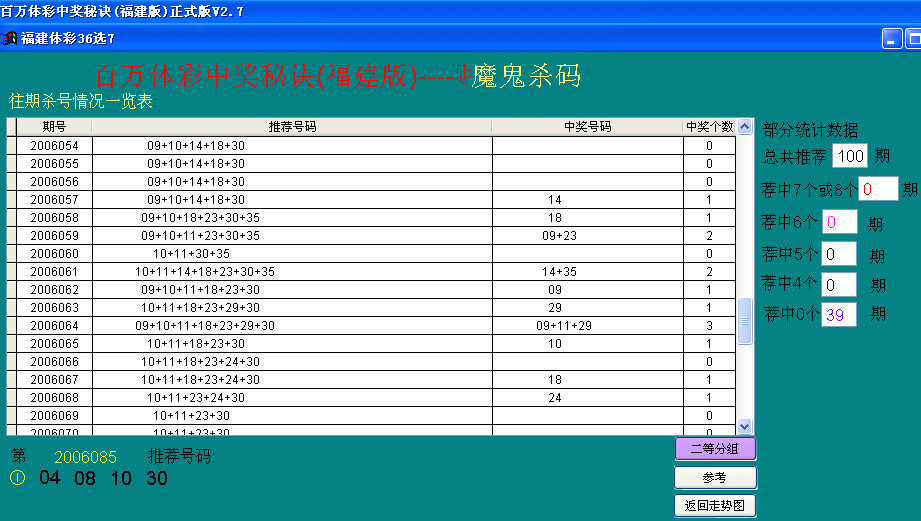Click the 中奖号码 column header
This screenshot has width=921, height=521.
click(x=587, y=127)
